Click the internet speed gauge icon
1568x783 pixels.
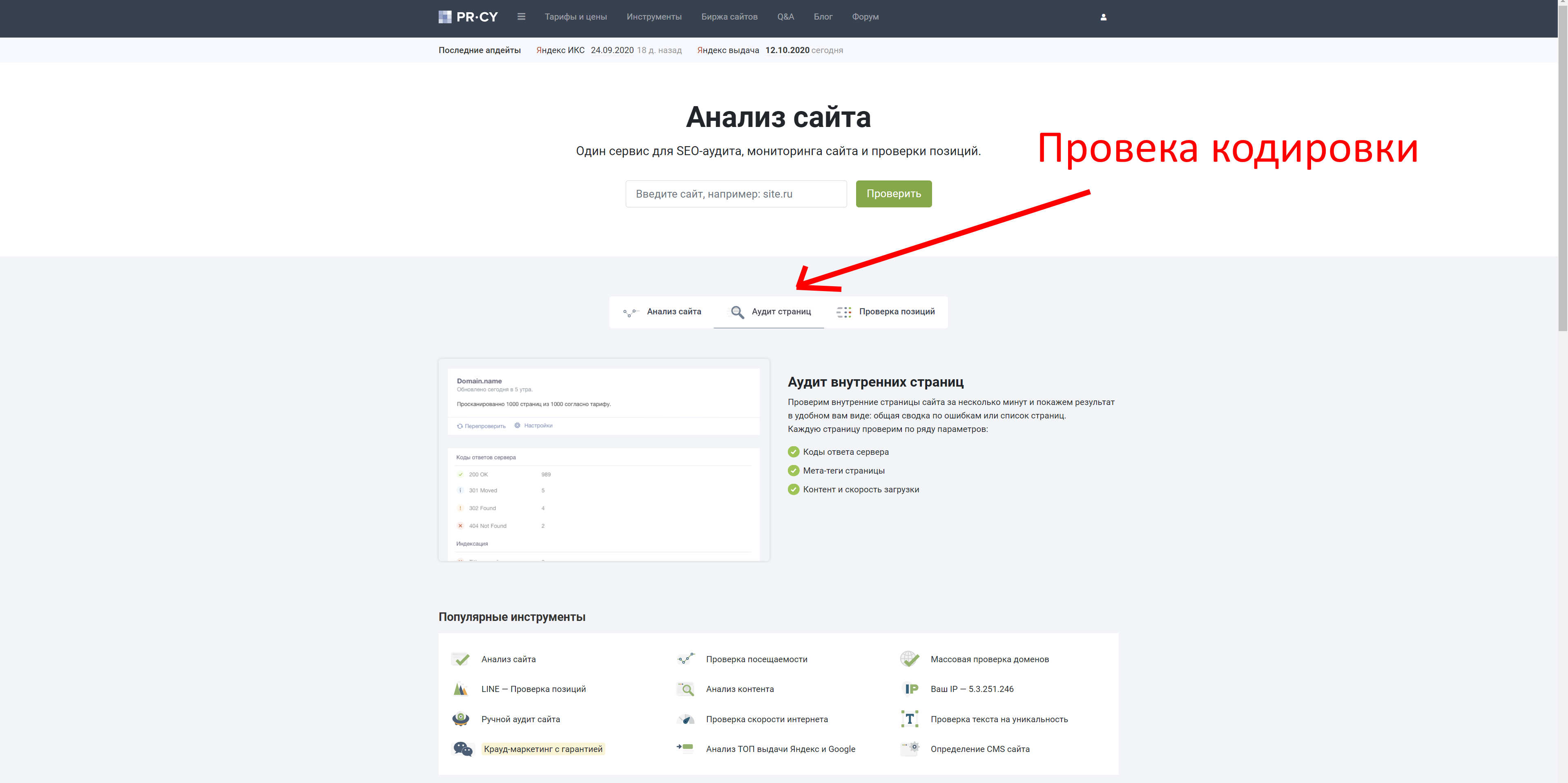(x=686, y=719)
